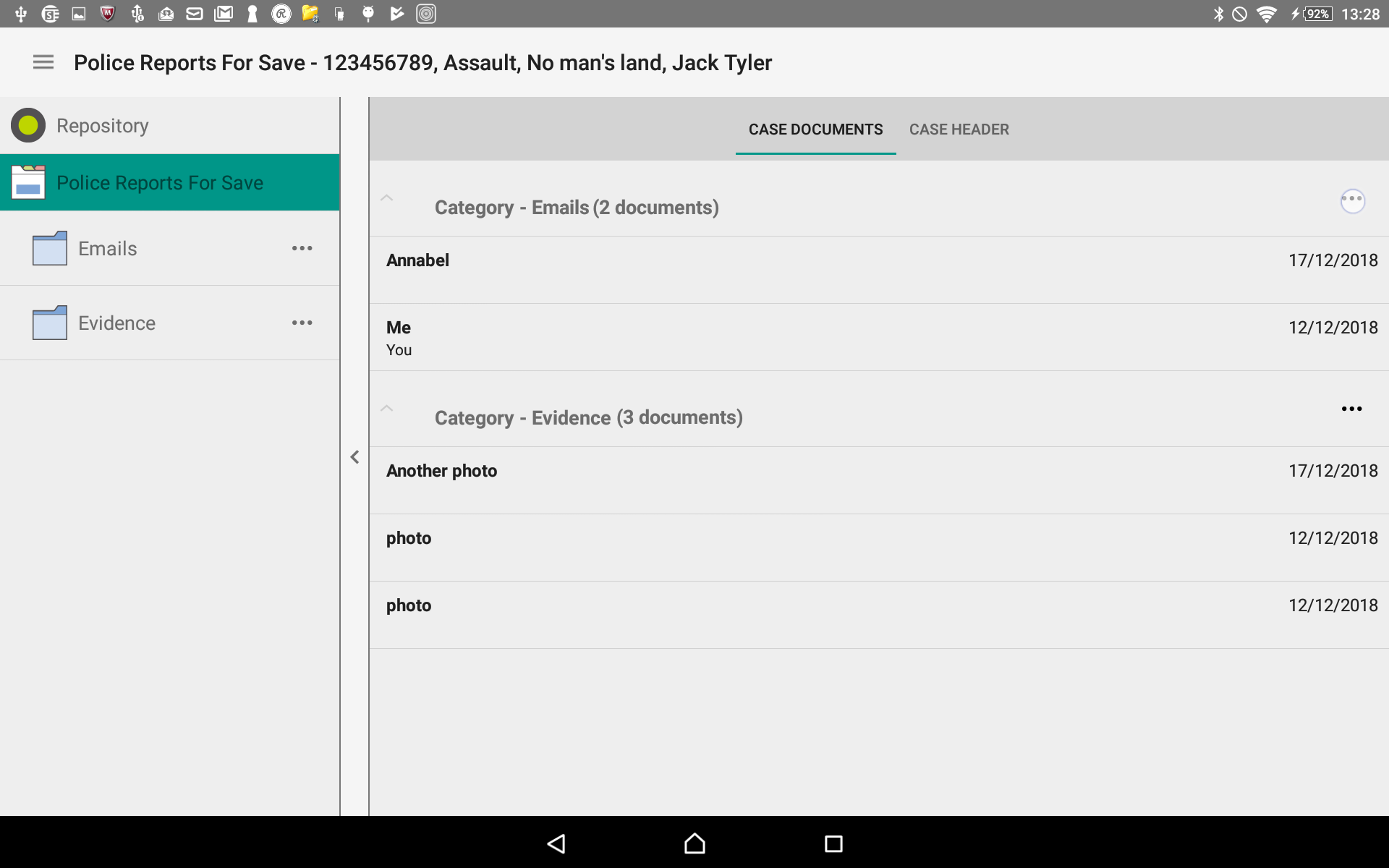1389x868 pixels.
Task: Open the Evidence category three-dot menu
Action: (1351, 409)
